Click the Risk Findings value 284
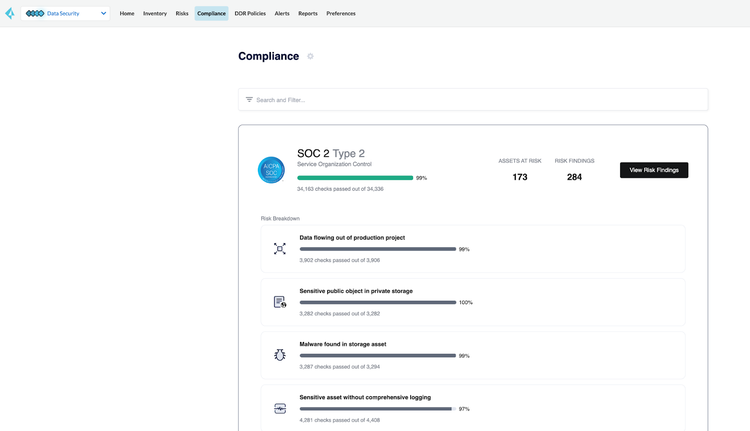The image size is (750, 431). click(574, 177)
